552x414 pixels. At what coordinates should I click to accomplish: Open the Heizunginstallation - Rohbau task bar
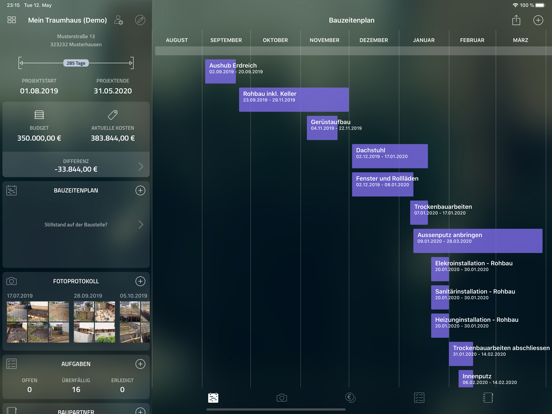click(440, 326)
